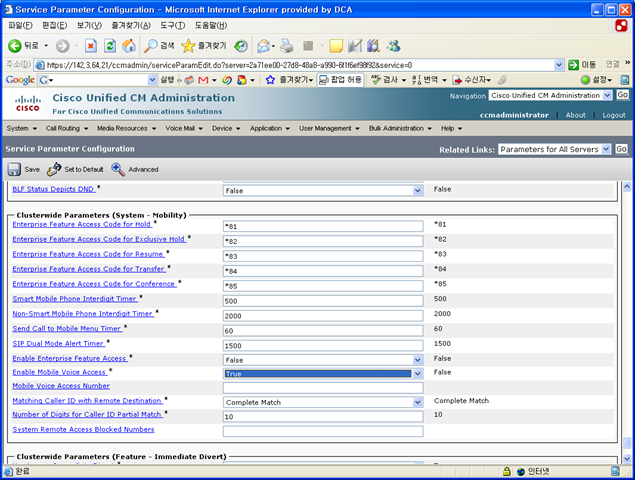The image size is (635, 480).
Task: Click the Stop loading icon
Action: tap(91, 46)
